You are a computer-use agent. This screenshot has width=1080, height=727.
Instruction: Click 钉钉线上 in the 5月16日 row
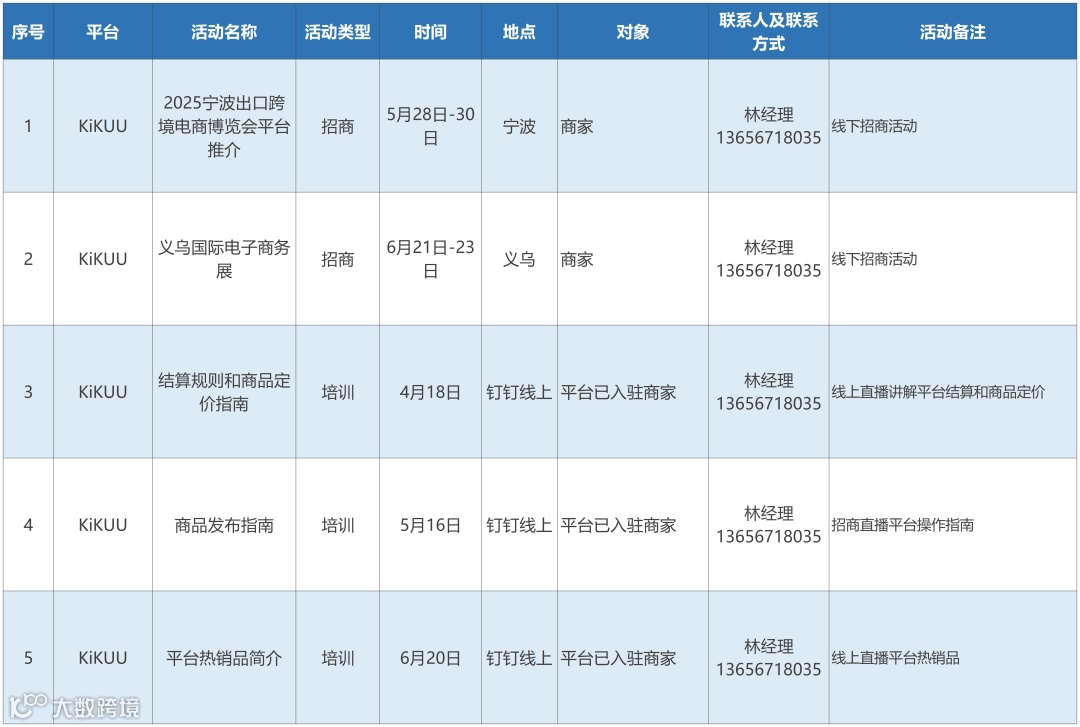[519, 525]
